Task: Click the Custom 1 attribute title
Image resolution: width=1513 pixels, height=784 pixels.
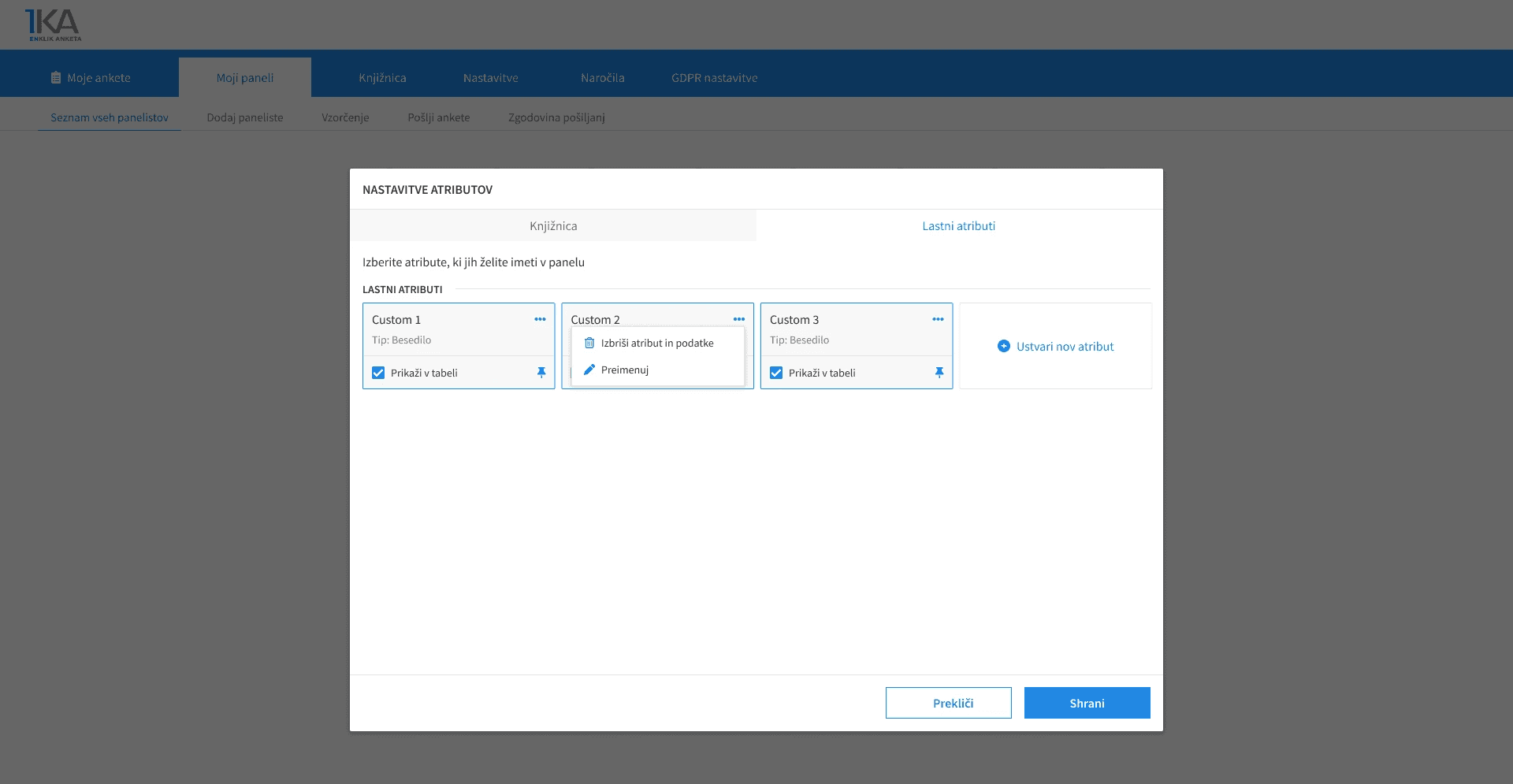Action: [x=396, y=319]
